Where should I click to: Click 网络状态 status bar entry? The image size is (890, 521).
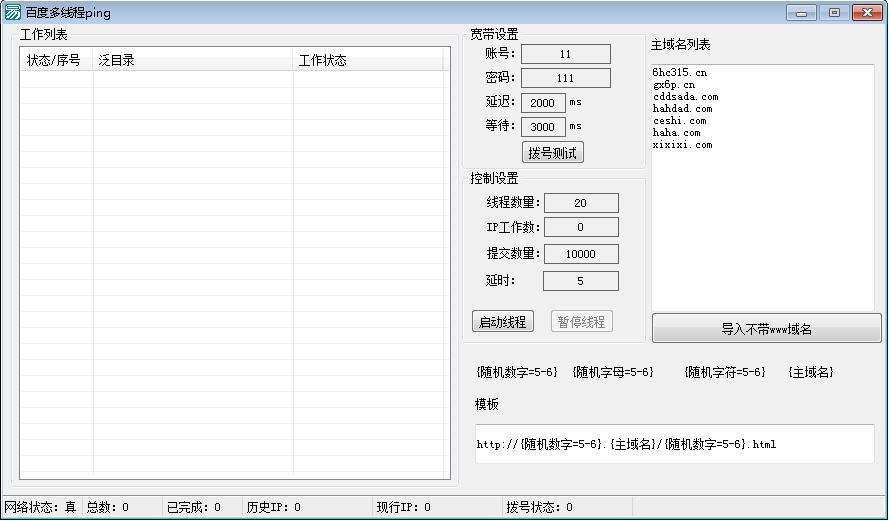pos(41,507)
